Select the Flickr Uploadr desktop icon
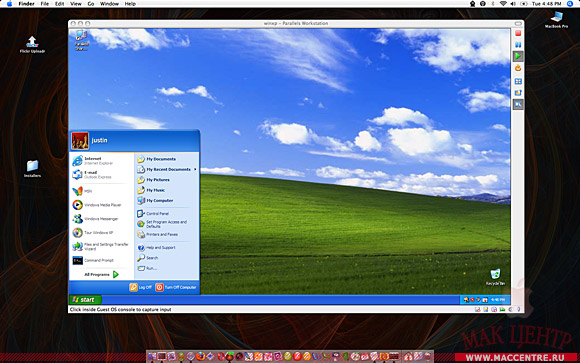Viewport: 580px width, 363px height. tap(32, 44)
